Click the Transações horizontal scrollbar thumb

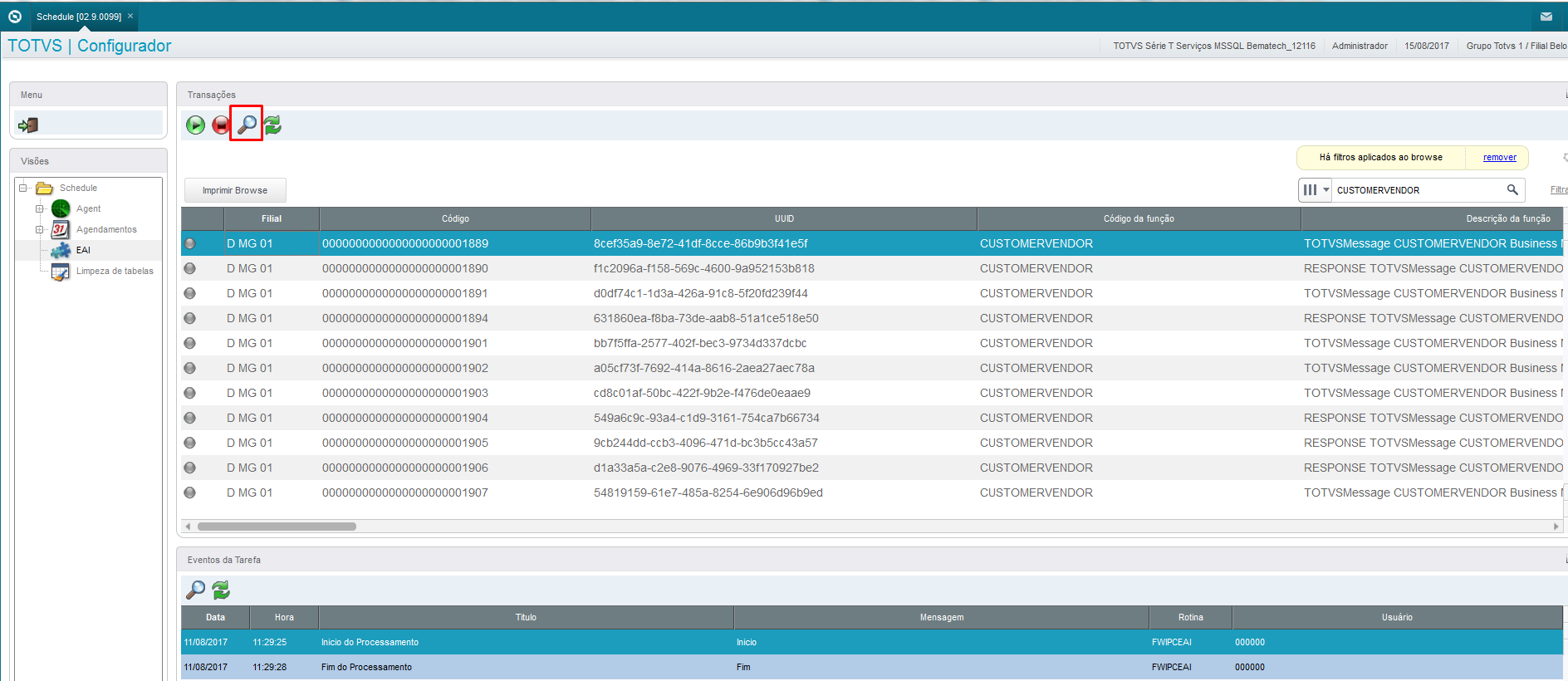pyautogui.click(x=277, y=527)
